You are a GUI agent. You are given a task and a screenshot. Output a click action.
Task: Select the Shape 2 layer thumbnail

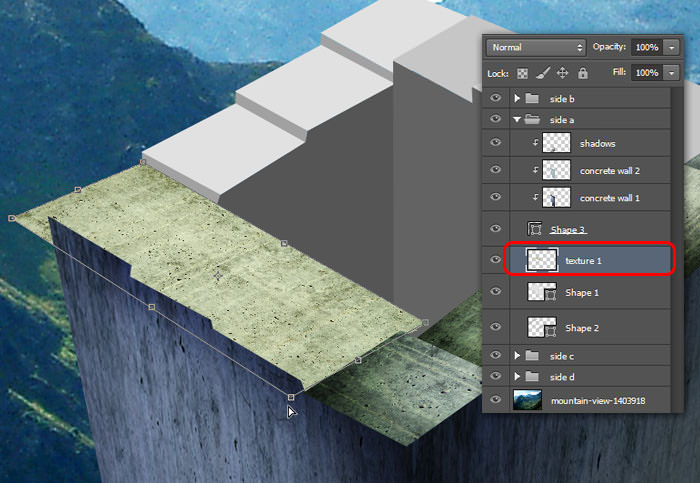pyautogui.click(x=542, y=328)
